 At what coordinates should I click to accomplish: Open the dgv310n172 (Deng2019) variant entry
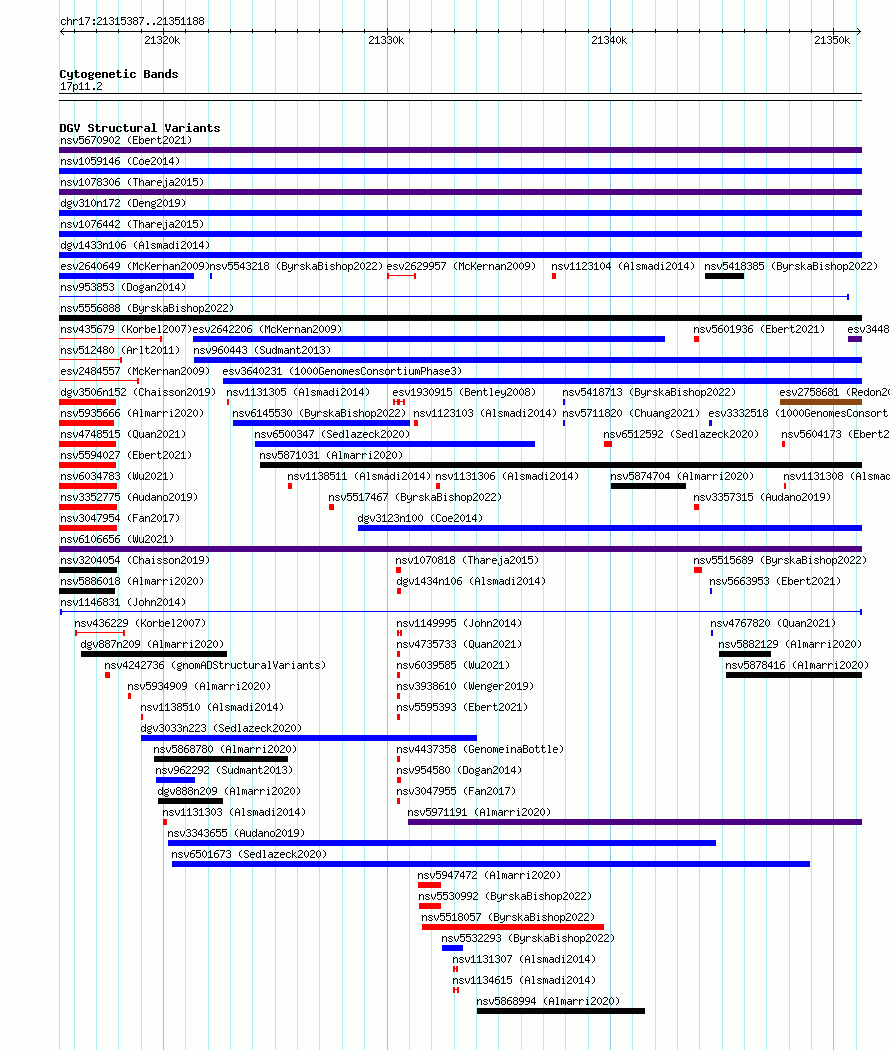(x=123, y=203)
